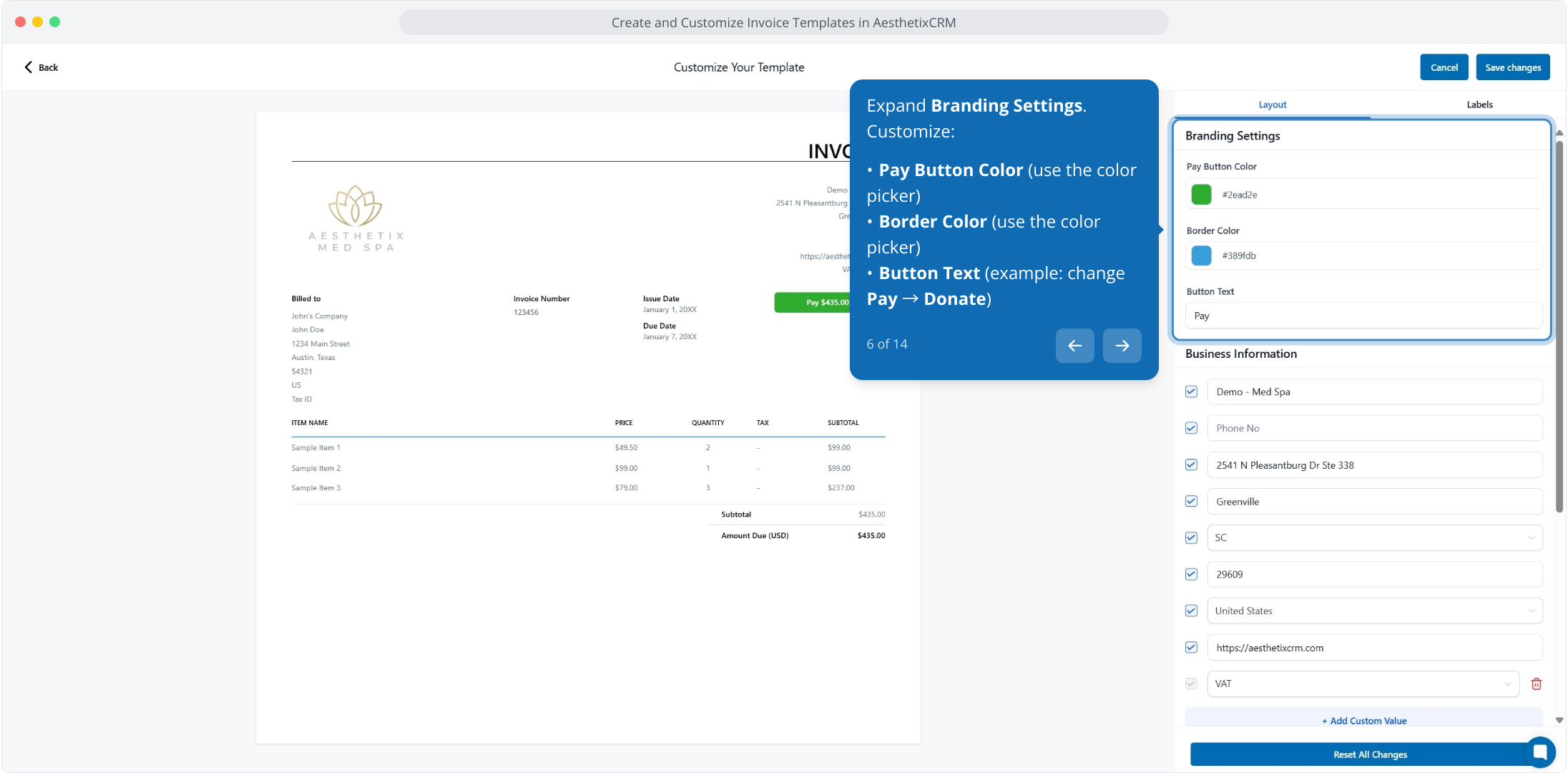Open the chat widget bubble icon
1568x773 pixels.
click(1539, 752)
